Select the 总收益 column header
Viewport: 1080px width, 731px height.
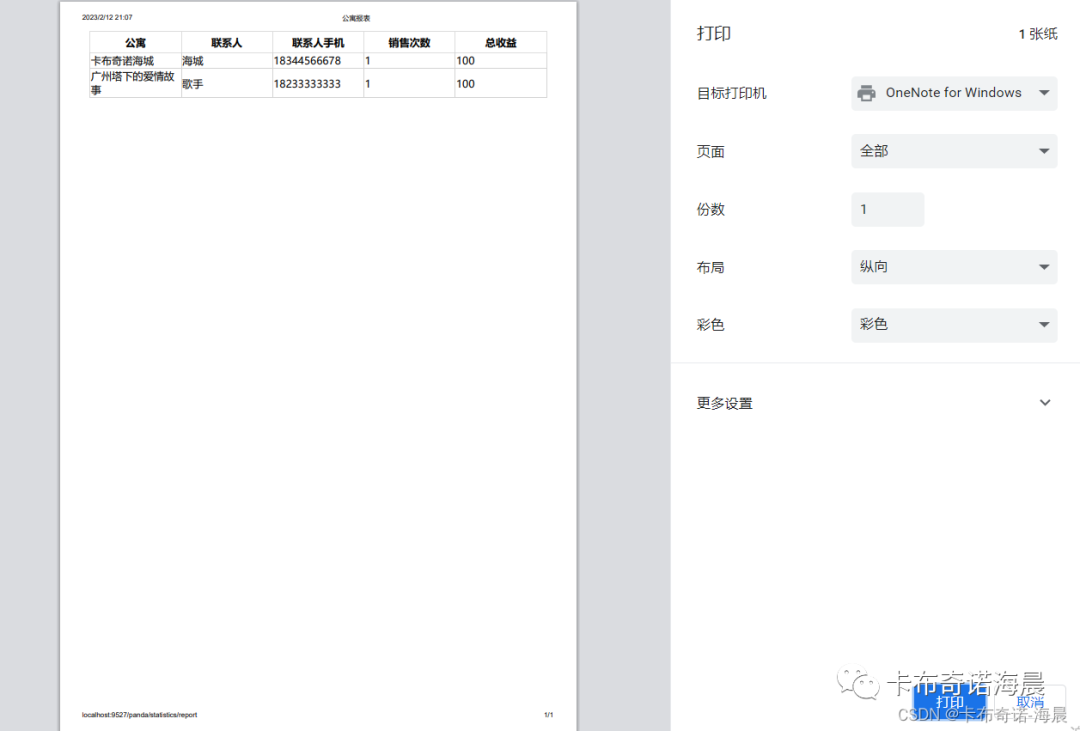501,43
